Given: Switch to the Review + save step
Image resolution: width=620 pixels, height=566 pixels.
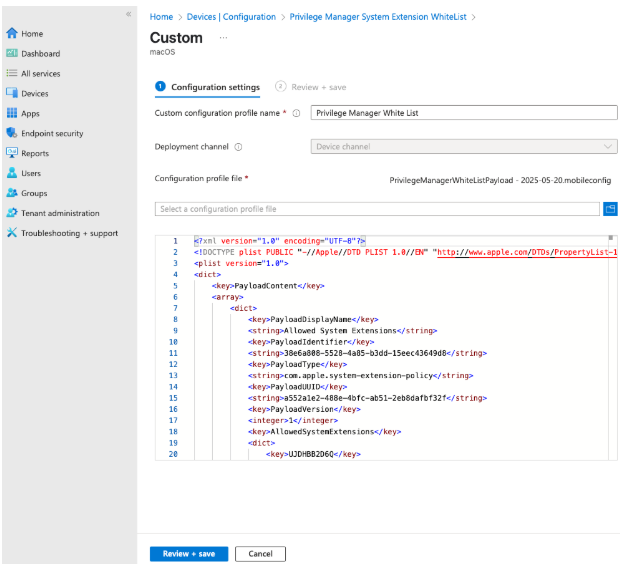Looking at the screenshot, I should 311,87.
